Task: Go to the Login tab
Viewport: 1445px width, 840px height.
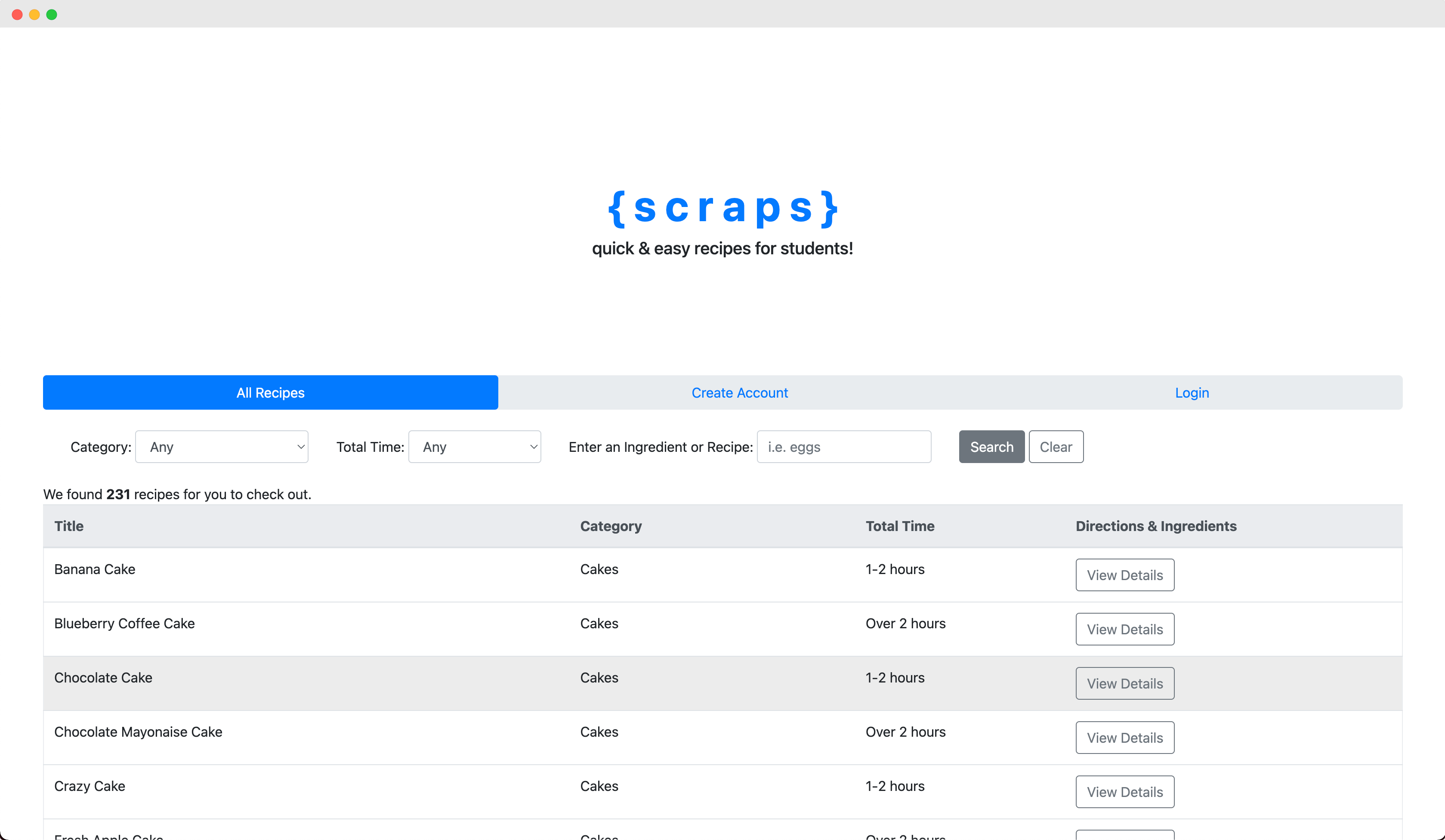Action: (1192, 392)
